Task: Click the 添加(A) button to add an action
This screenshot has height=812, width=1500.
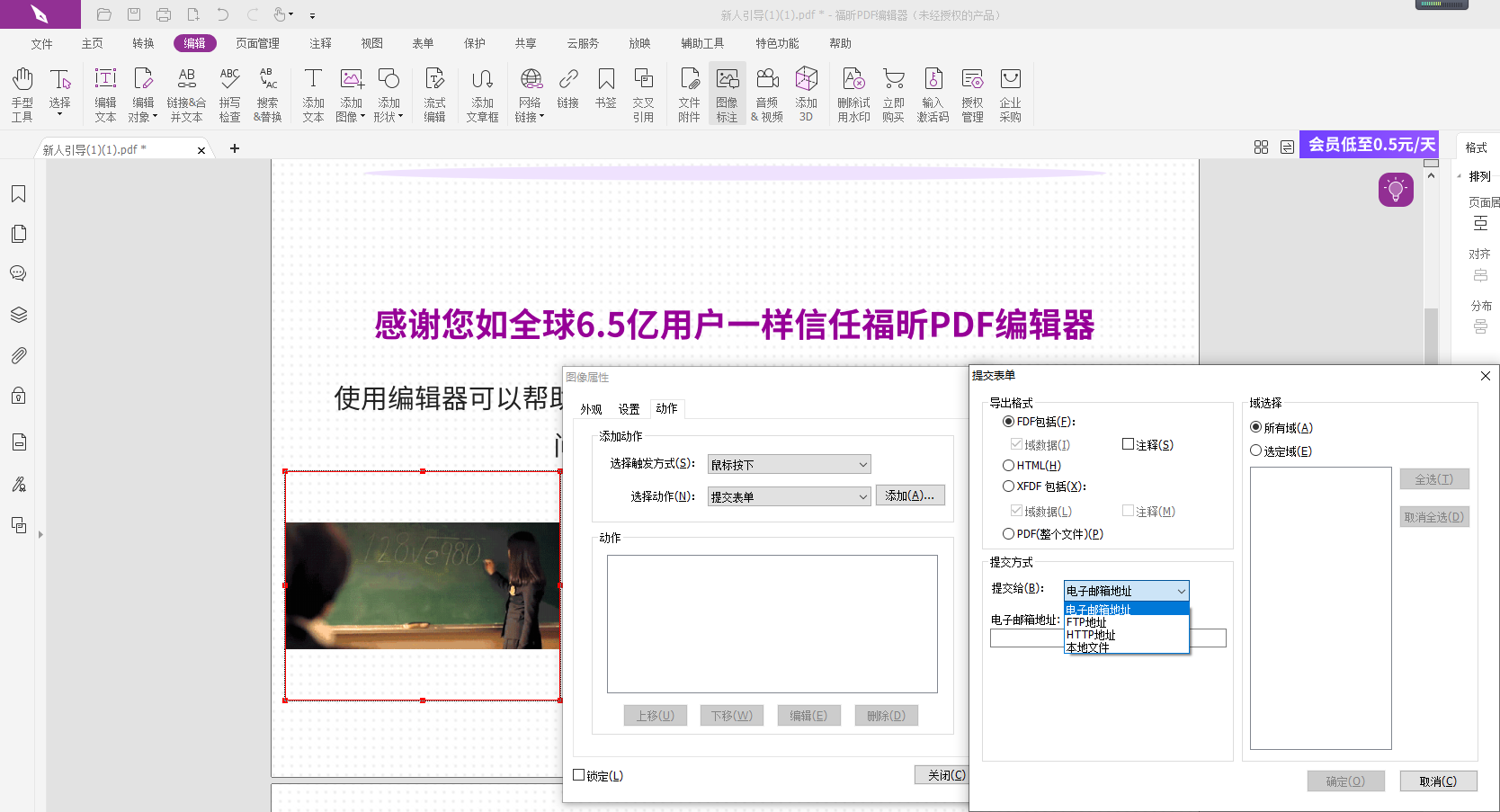Action: tap(909, 495)
